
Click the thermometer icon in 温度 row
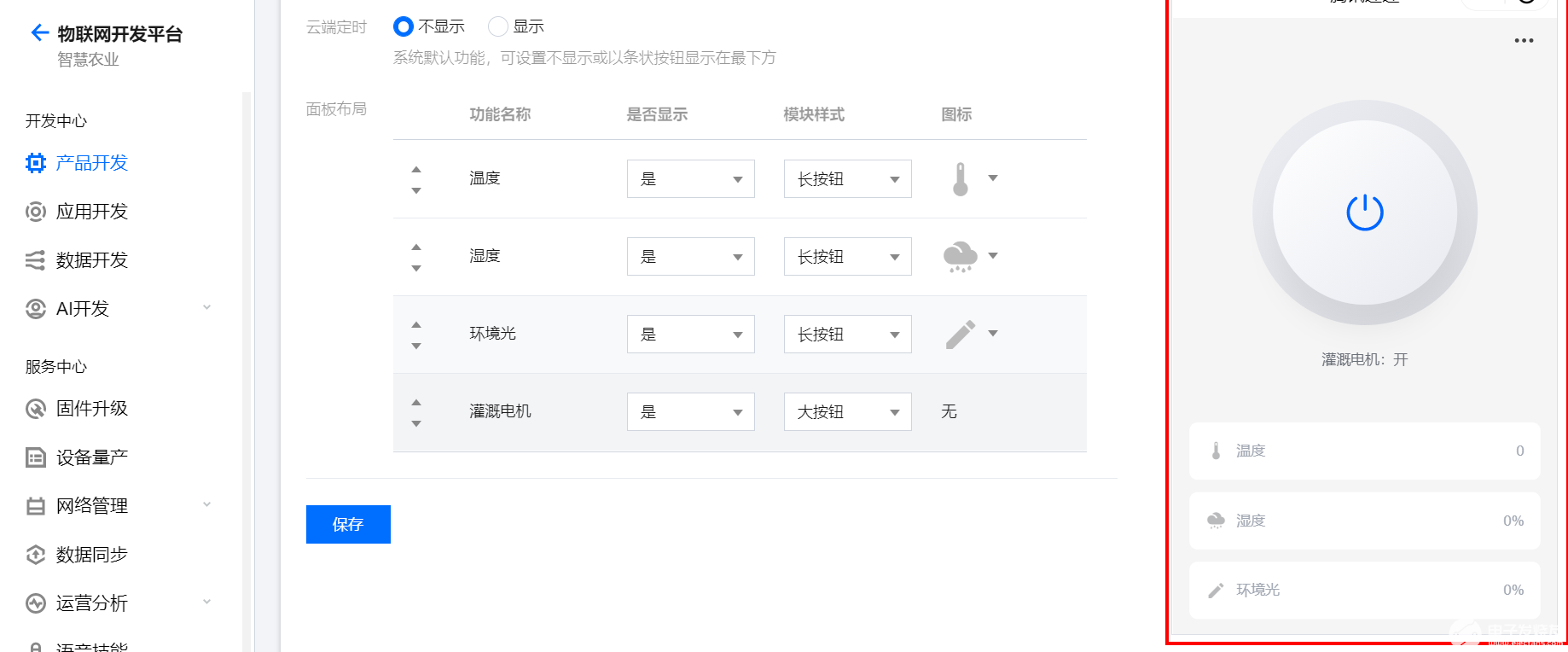961,179
